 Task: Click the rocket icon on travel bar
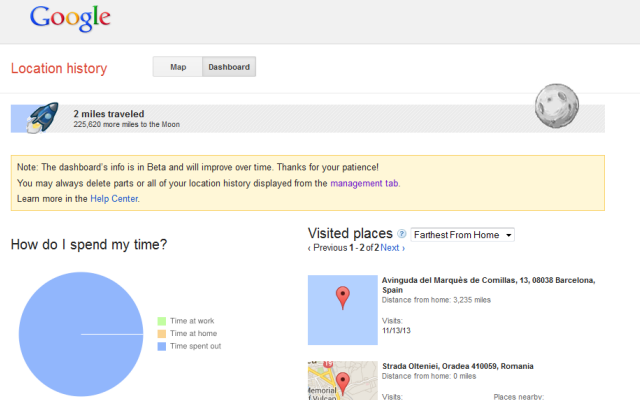[42, 118]
